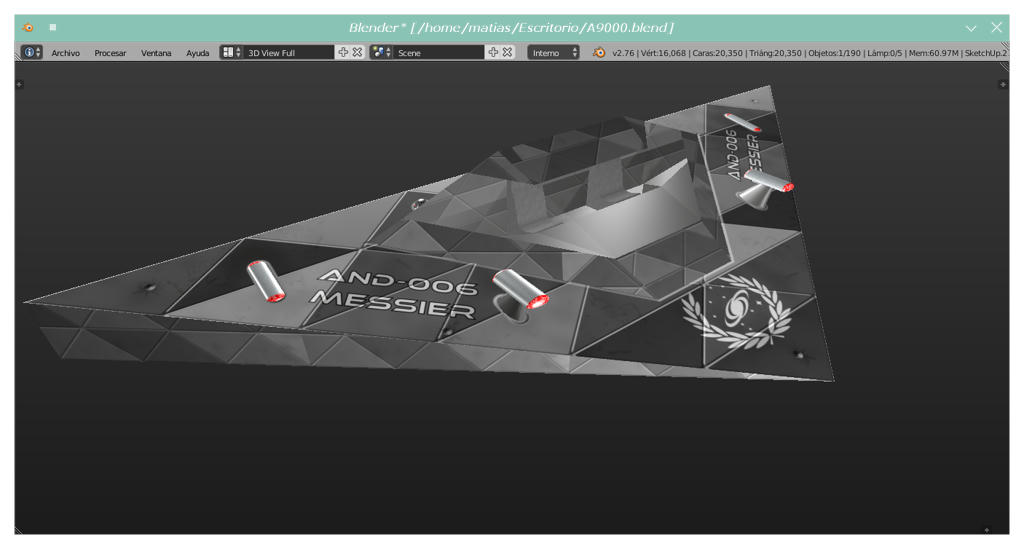The height and width of the screenshot is (549, 1024).
Task: Delete the current Scene with X icon
Action: pos(507,52)
